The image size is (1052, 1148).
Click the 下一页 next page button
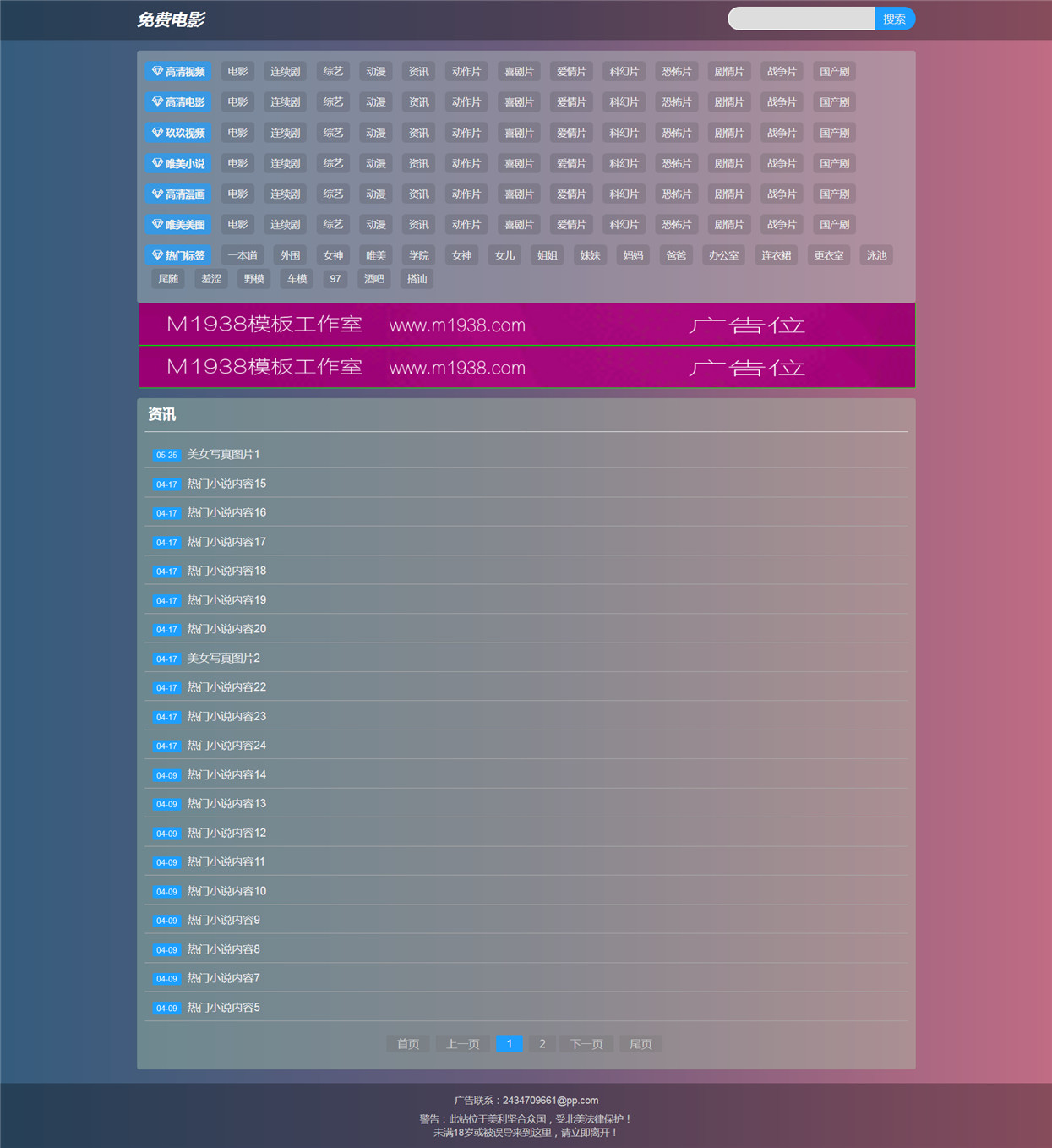tap(586, 1044)
